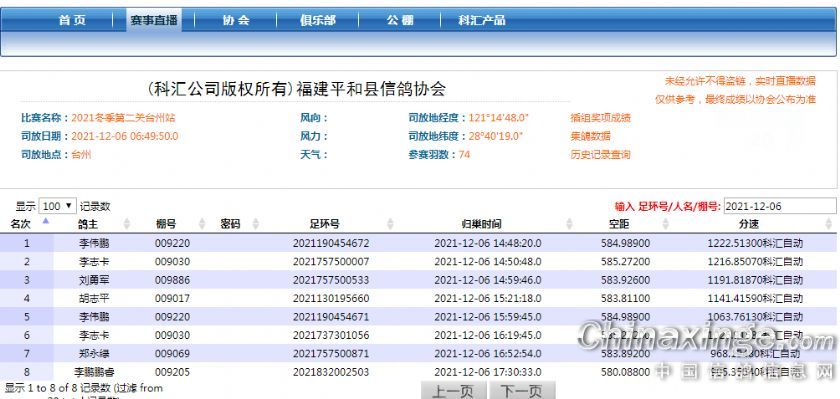Viewport: 840px width, 399px height.
Task: Sort by 密码 column sort icon
Action: pos(256,224)
